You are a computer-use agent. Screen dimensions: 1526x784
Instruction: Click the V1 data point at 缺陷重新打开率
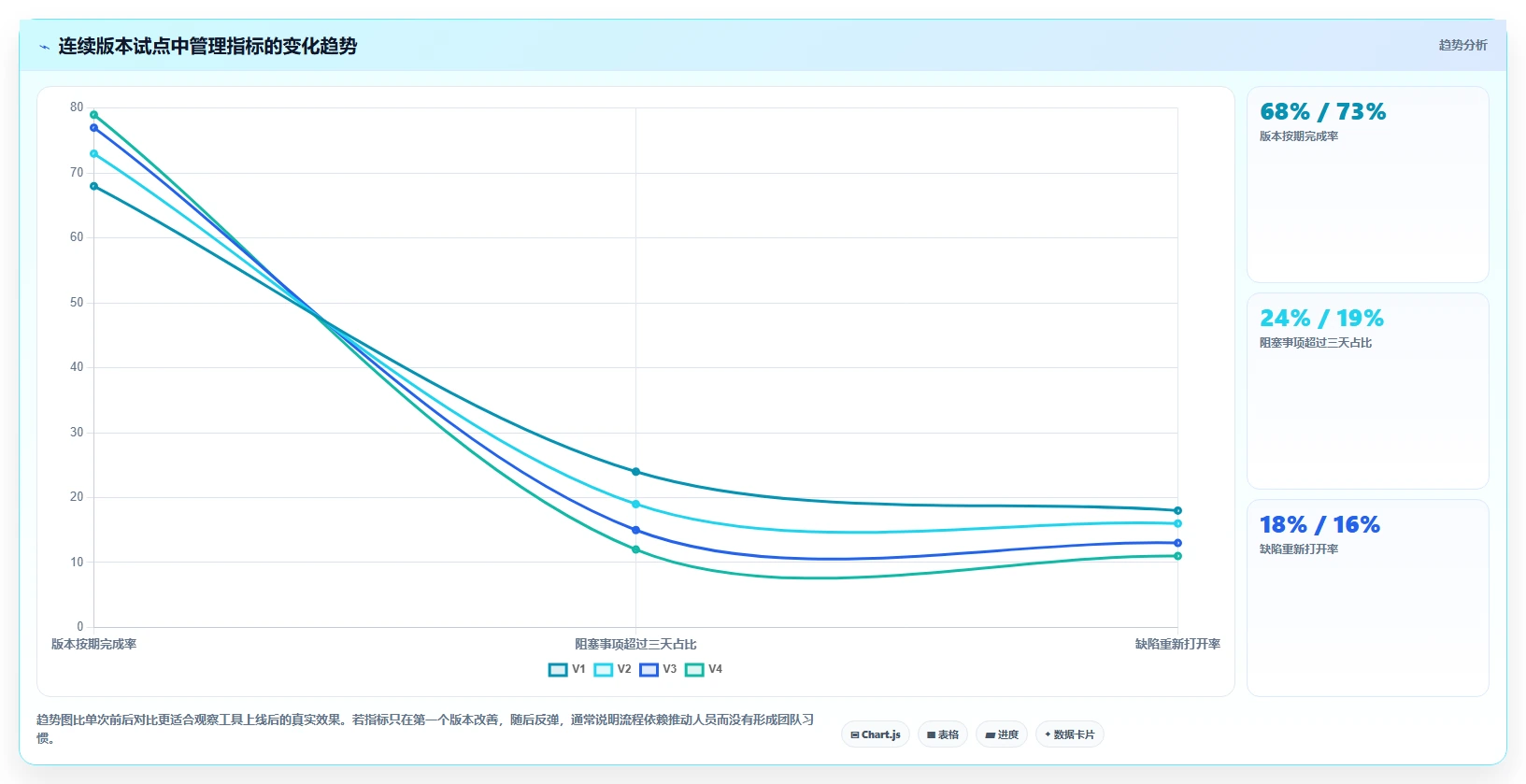click(x=1177, y=510)
